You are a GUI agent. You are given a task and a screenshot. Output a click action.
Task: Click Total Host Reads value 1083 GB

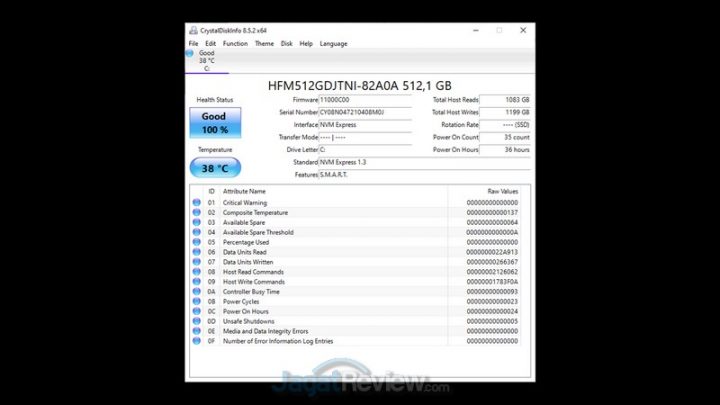click(x=505, y=100)
